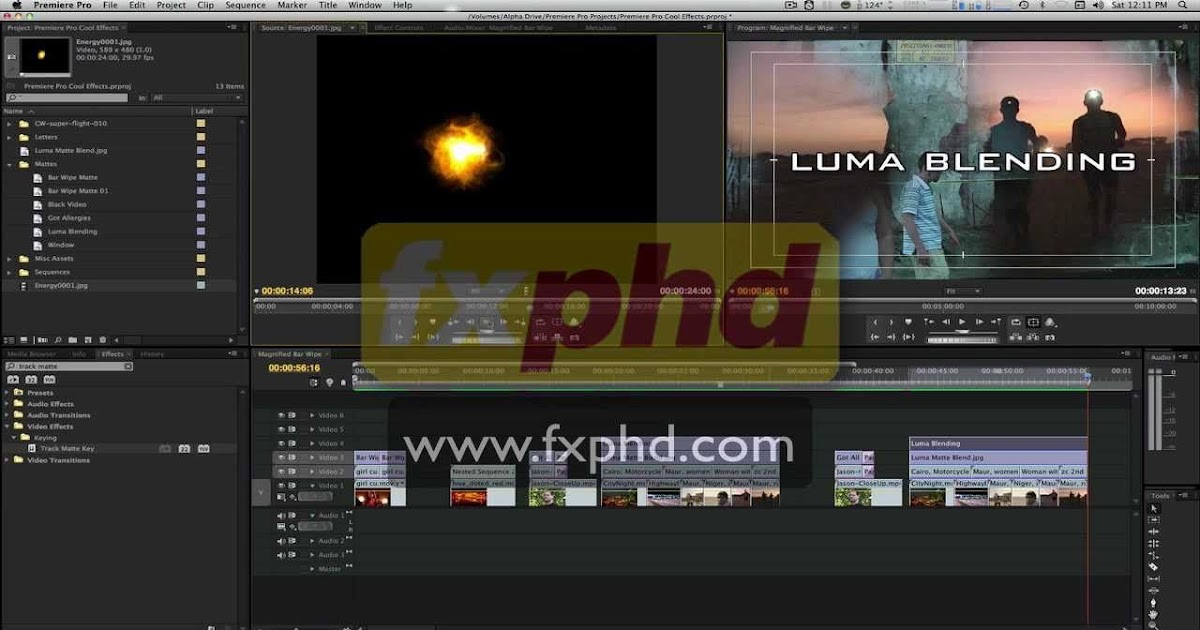
Task: Expand the CW-super-flight-010 bin
Action: pos(10,123)
